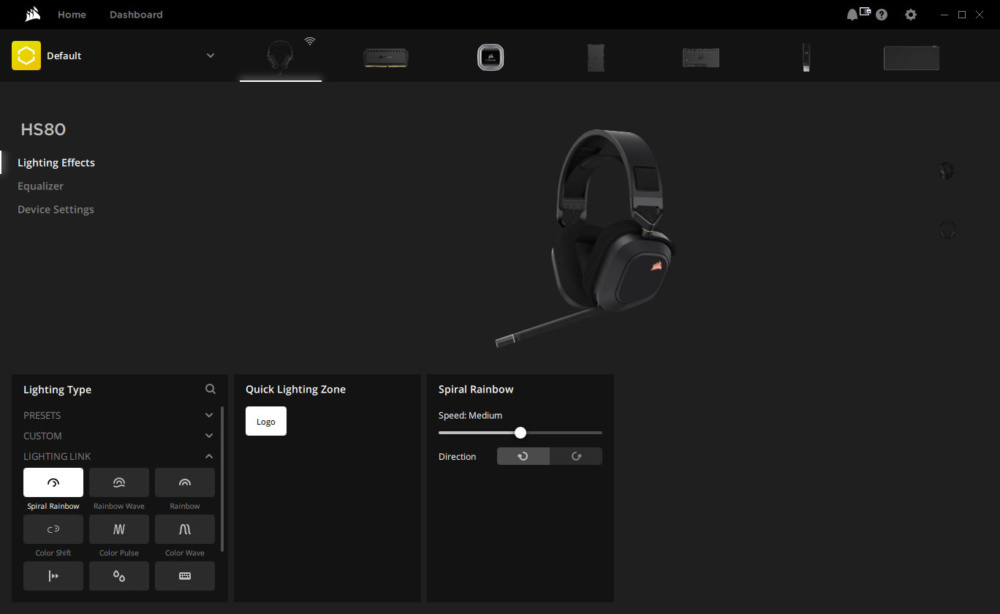The height and width of the screenshot is (614, 1000).
Task: Click the speed slider handle
Action: (x=520, y=433)
